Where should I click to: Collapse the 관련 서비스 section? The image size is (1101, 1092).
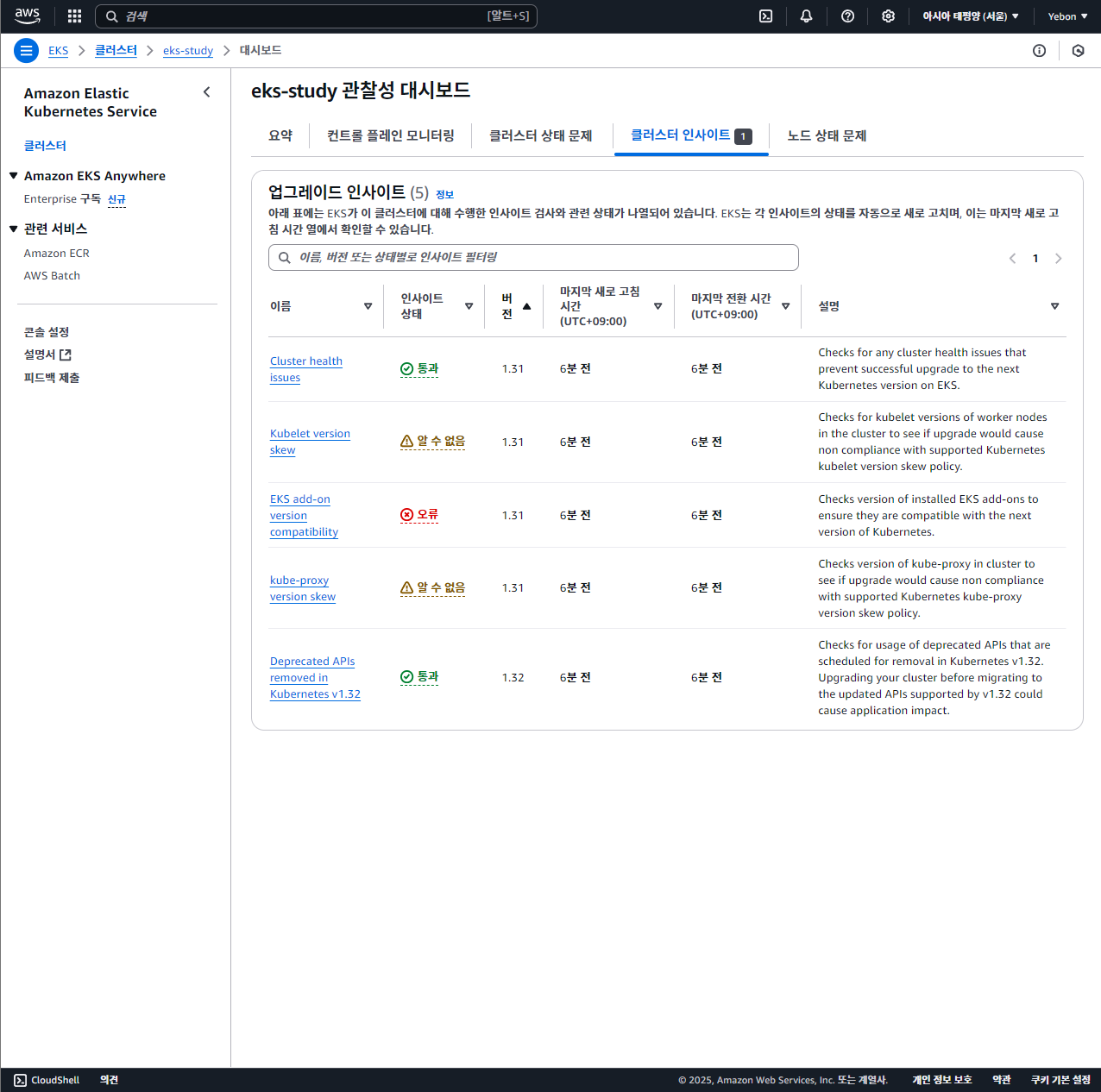[x=14, y=229]
